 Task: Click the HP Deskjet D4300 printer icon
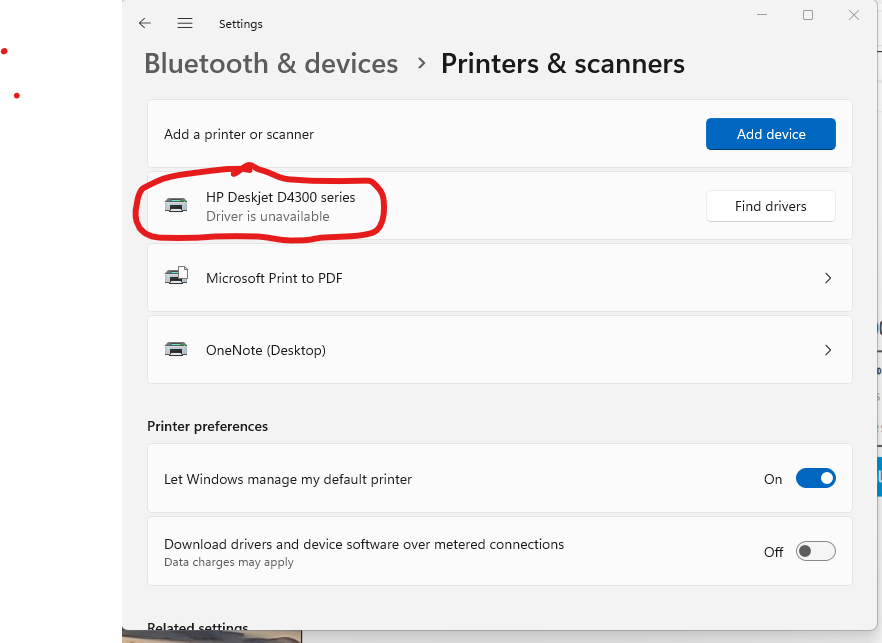point(176,205)
